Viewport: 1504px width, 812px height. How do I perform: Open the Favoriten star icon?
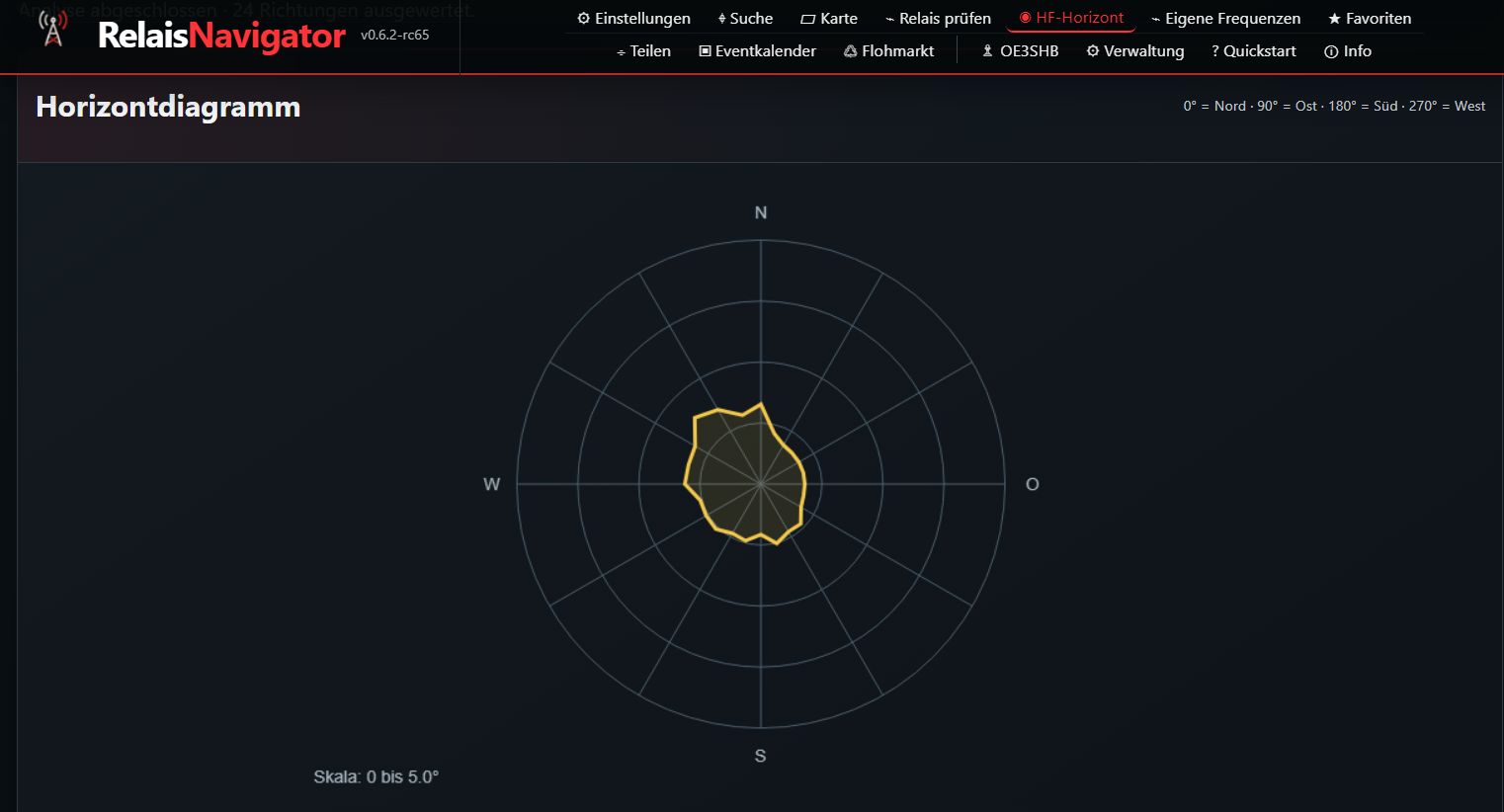pos(1335,19)
